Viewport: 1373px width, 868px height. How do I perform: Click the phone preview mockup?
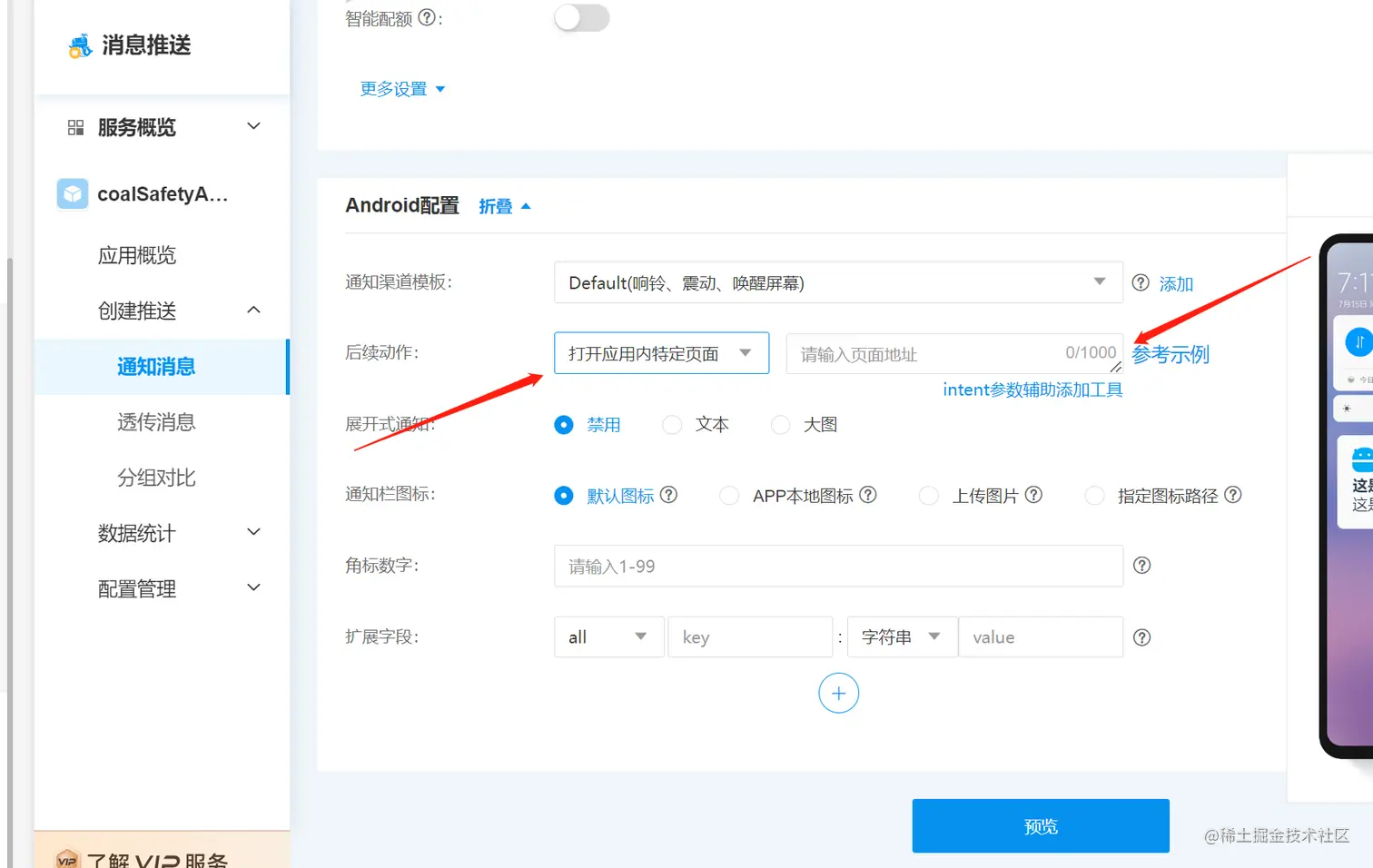coord(1347,496)
